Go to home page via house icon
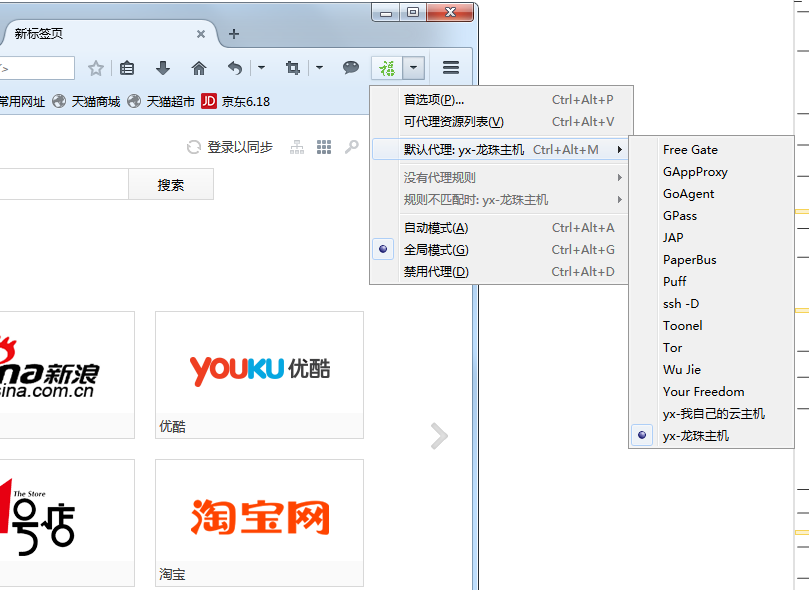The width and height of the screenshot is (809, 590). pyautogui.click(x=199, y=68)
